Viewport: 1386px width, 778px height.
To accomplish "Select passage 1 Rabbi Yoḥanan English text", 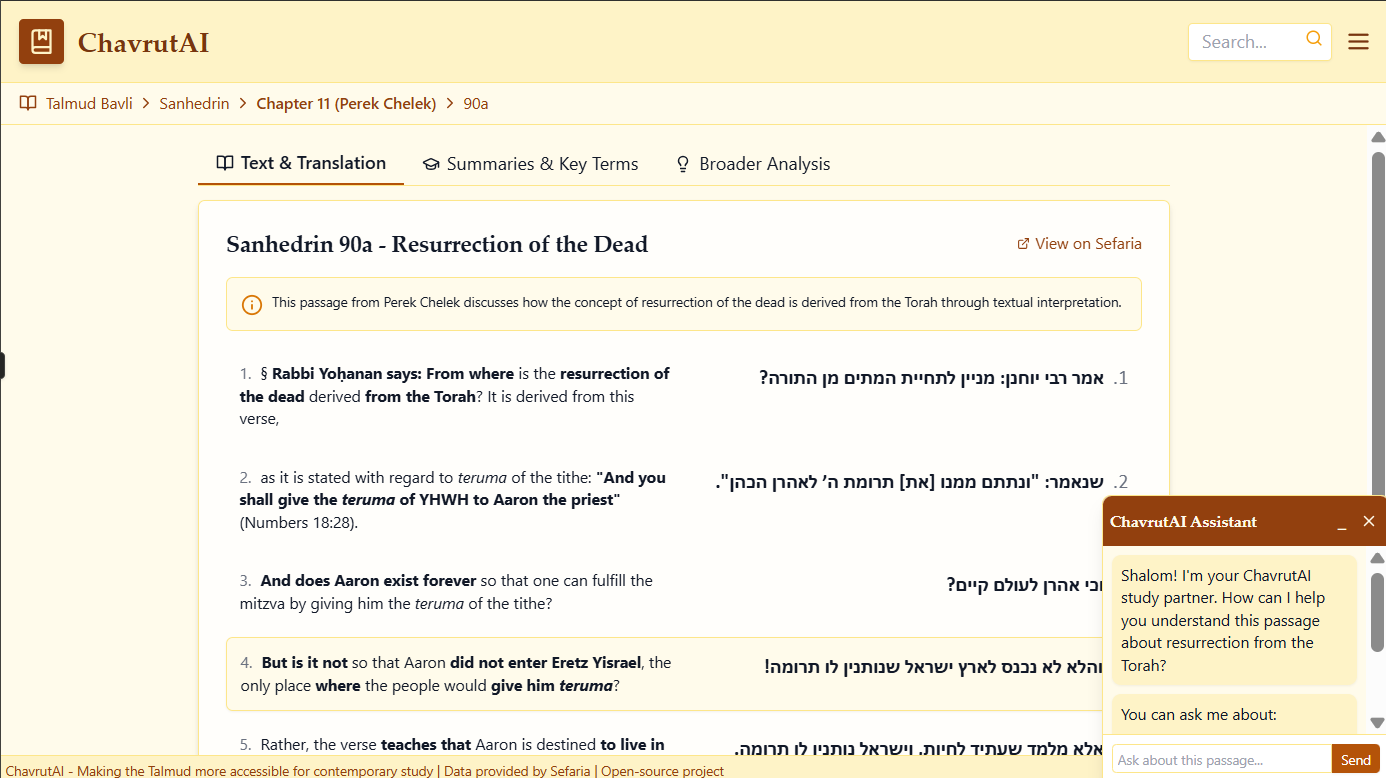I will 454,396.
